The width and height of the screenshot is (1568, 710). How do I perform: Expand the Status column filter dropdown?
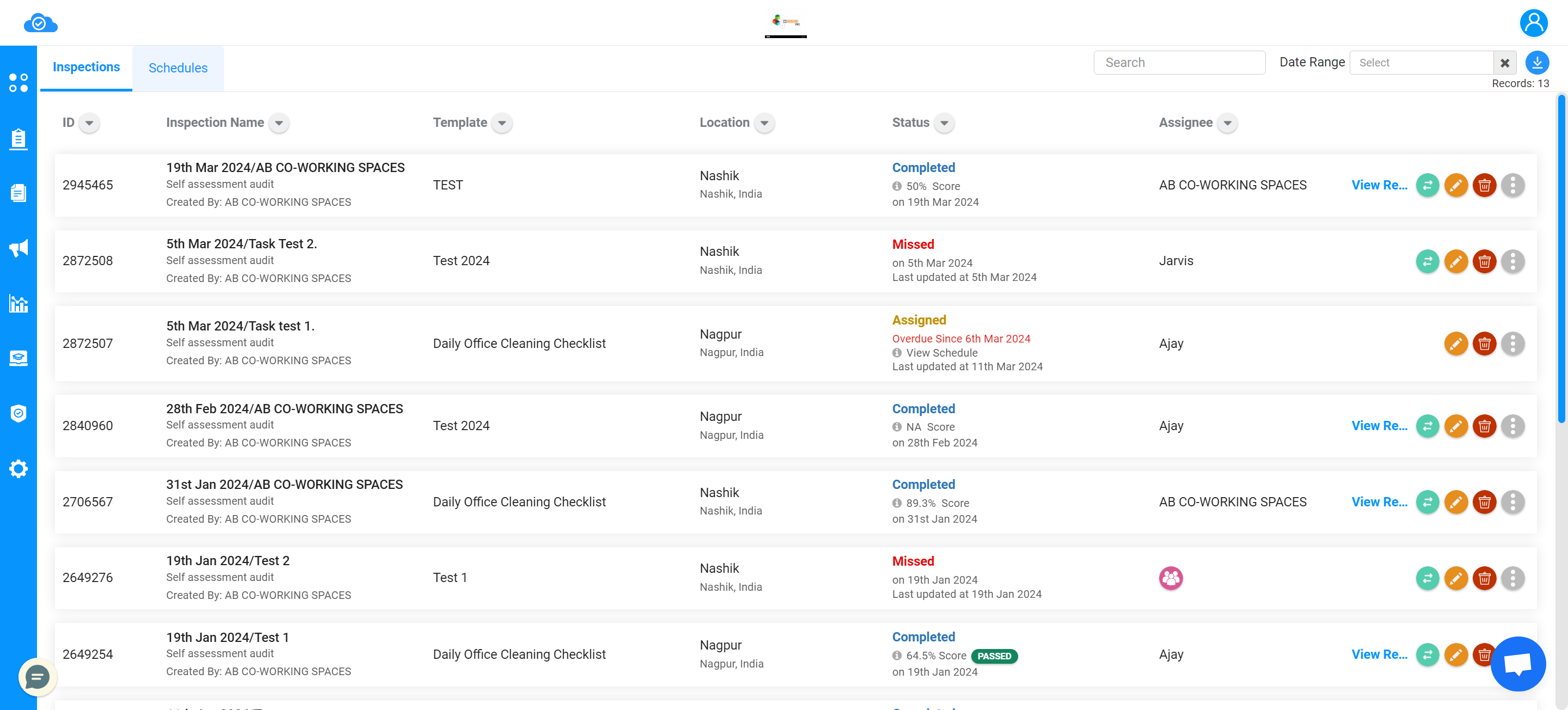[945, 123]
